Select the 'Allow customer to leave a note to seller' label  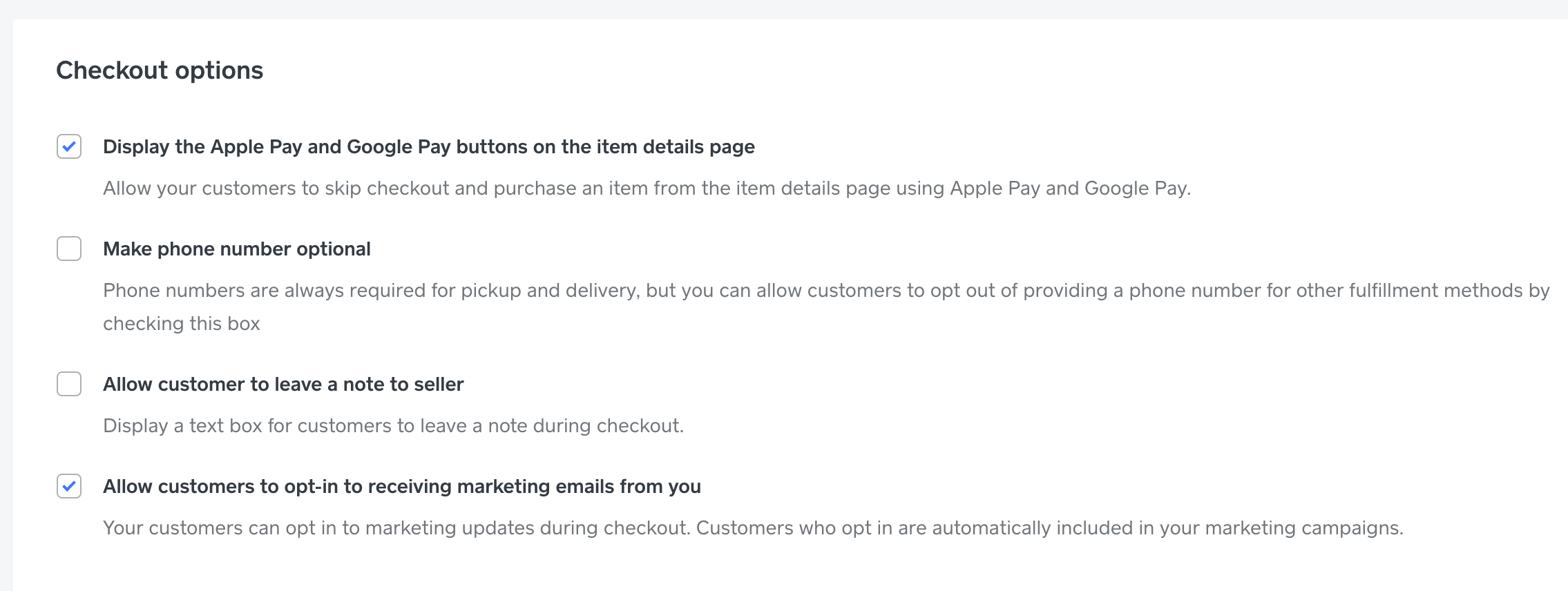click(x=283, y=385)
